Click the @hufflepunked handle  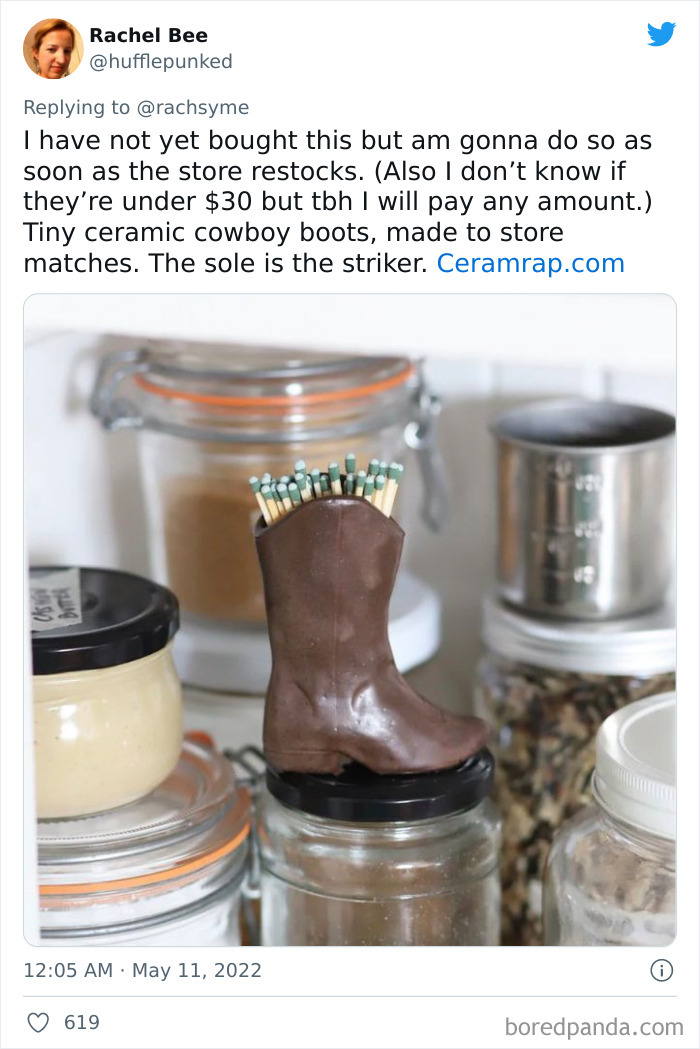pos(161,62)
